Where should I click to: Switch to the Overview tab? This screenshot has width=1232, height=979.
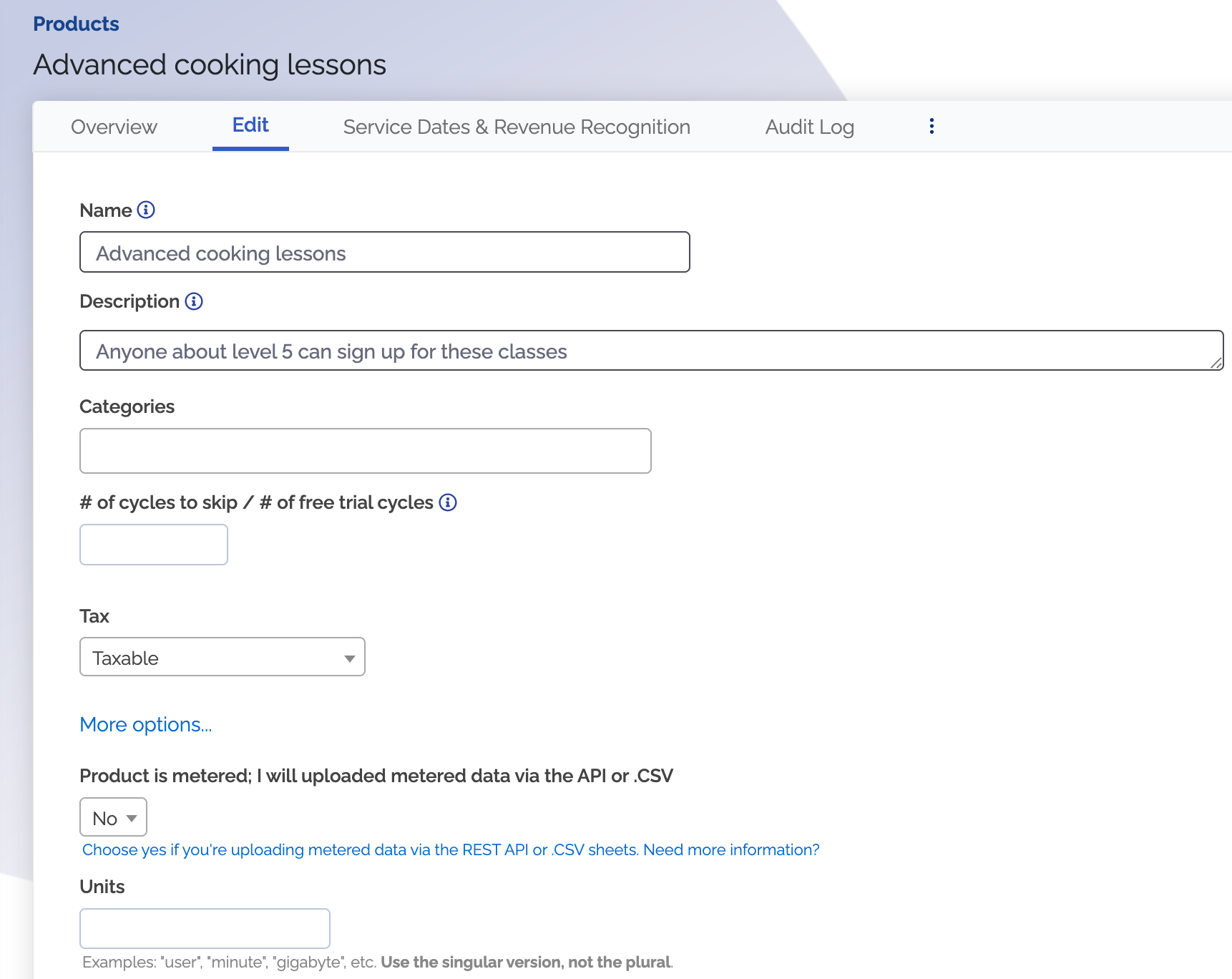(114, 127)
